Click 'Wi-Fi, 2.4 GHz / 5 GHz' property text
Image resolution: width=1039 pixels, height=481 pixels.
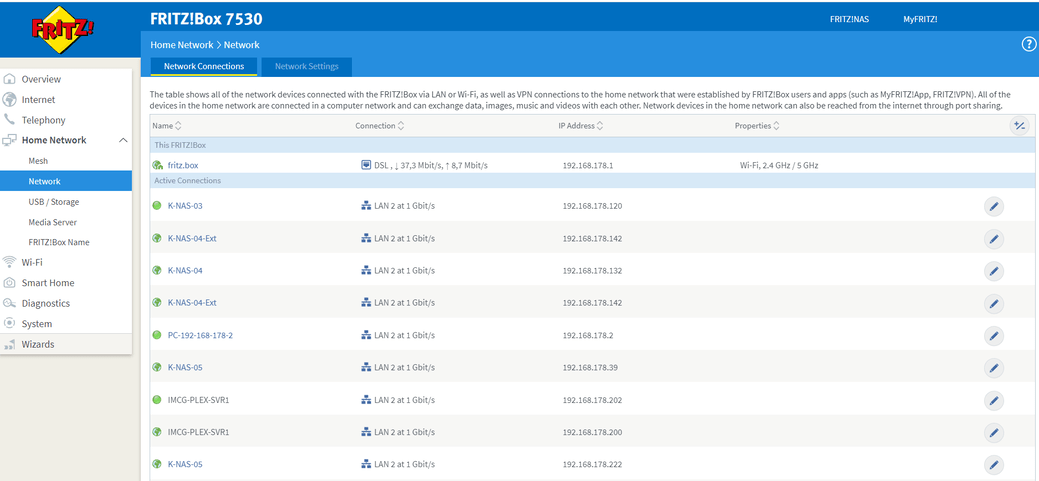tap(779, 166)
